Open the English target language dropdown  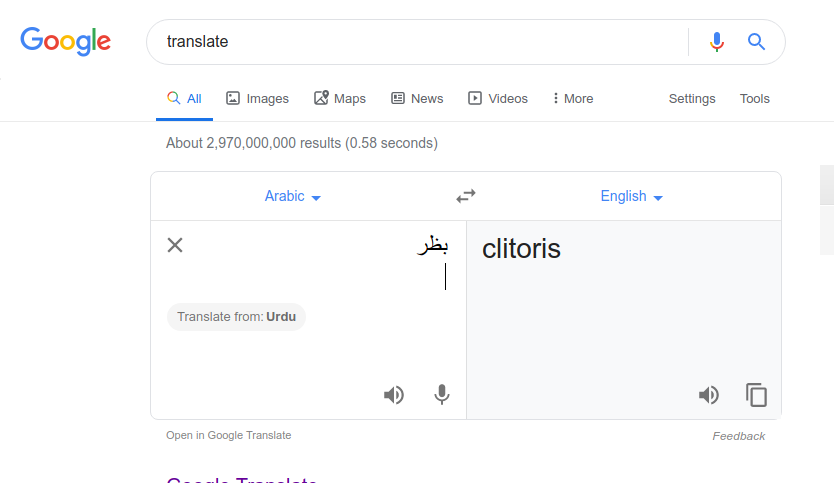pos(631,196)
